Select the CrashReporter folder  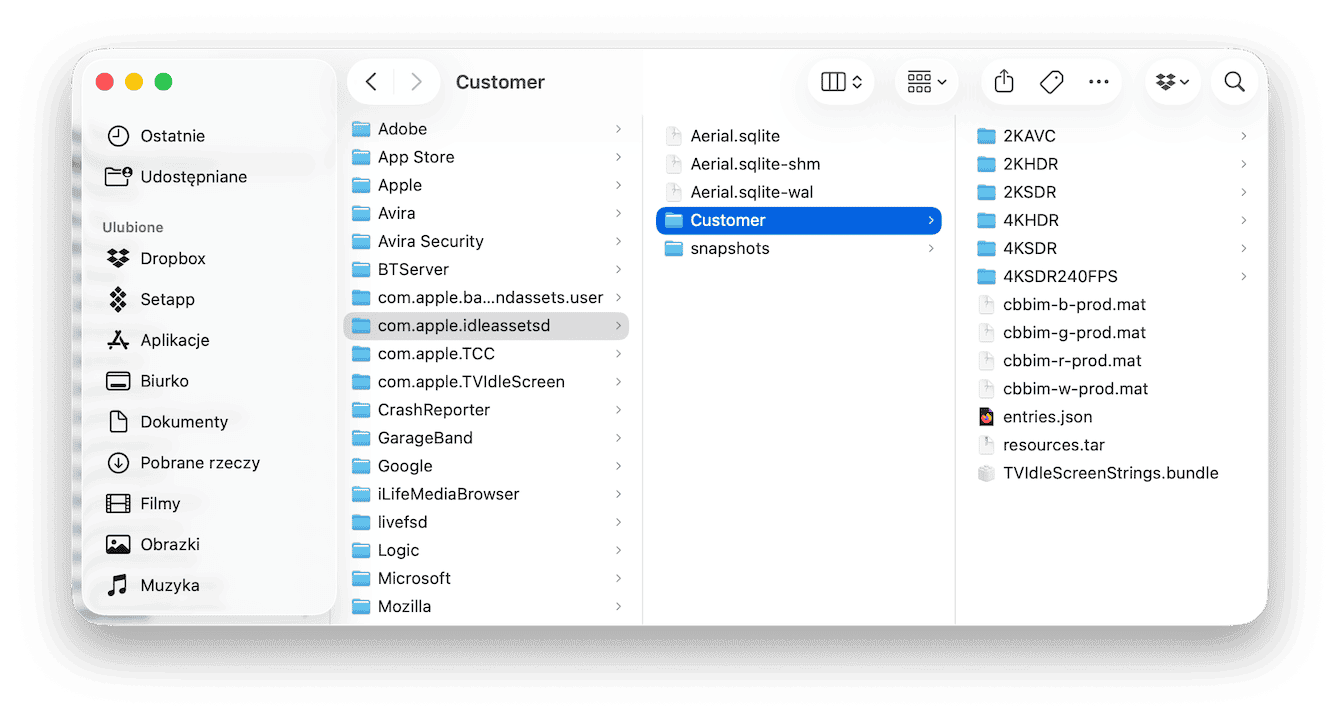point(486,409)
